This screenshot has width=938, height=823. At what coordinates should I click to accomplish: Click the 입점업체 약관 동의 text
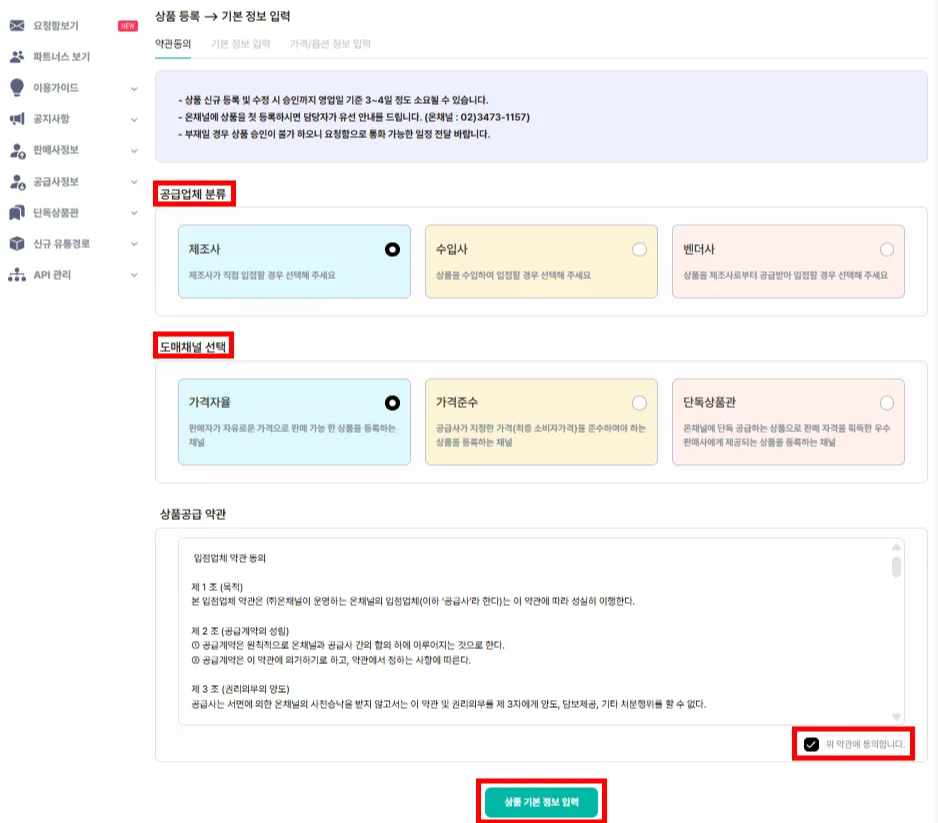tap(230, 558)
